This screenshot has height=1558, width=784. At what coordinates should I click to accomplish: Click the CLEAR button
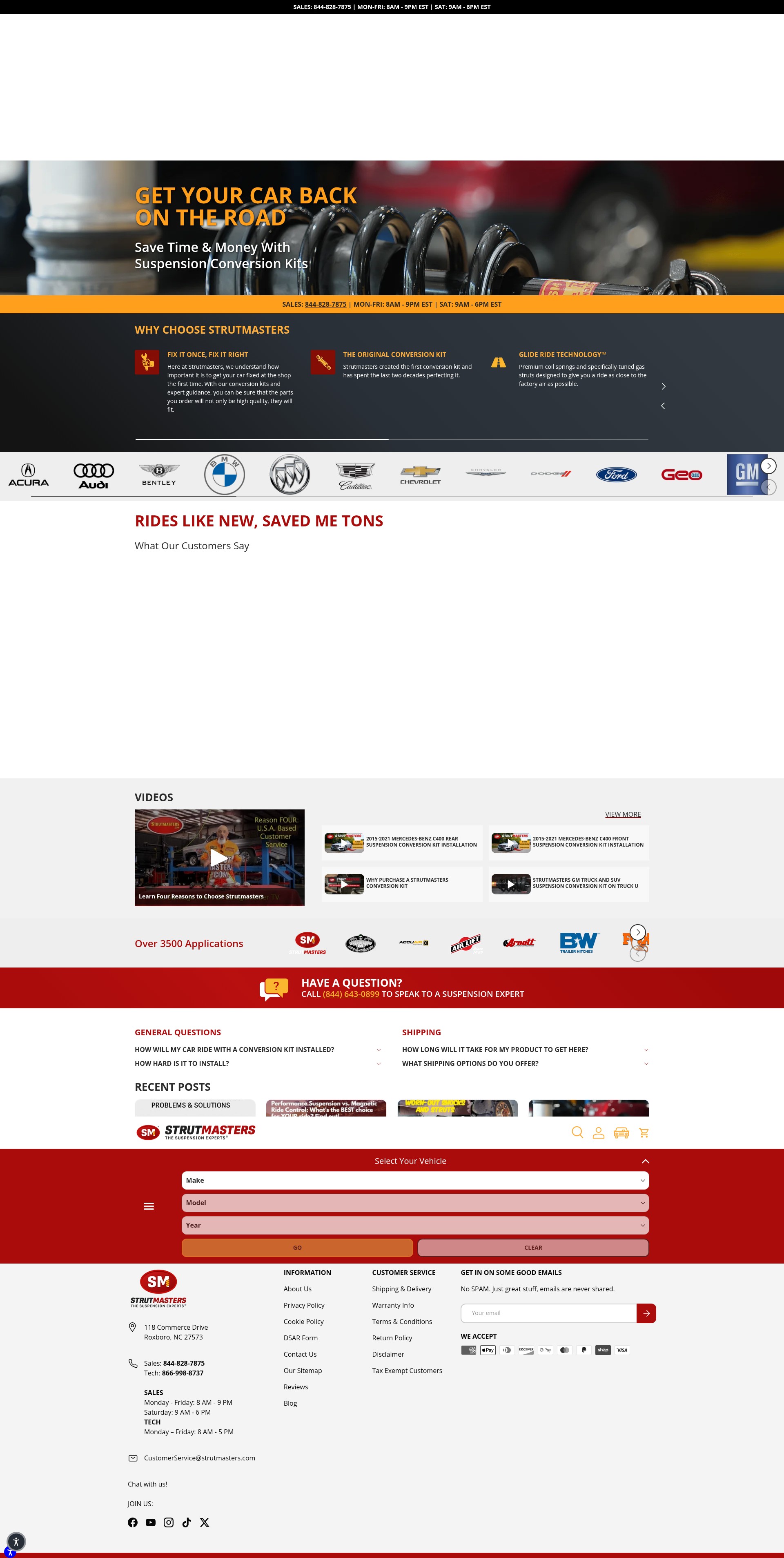tap(533, 1247)
